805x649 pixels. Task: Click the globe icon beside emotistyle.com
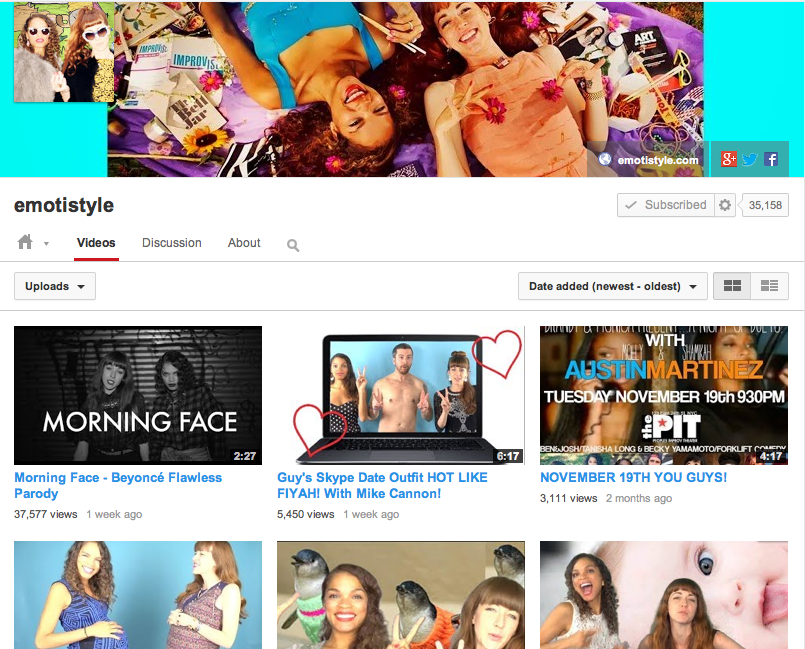click(x=604, y=159)
